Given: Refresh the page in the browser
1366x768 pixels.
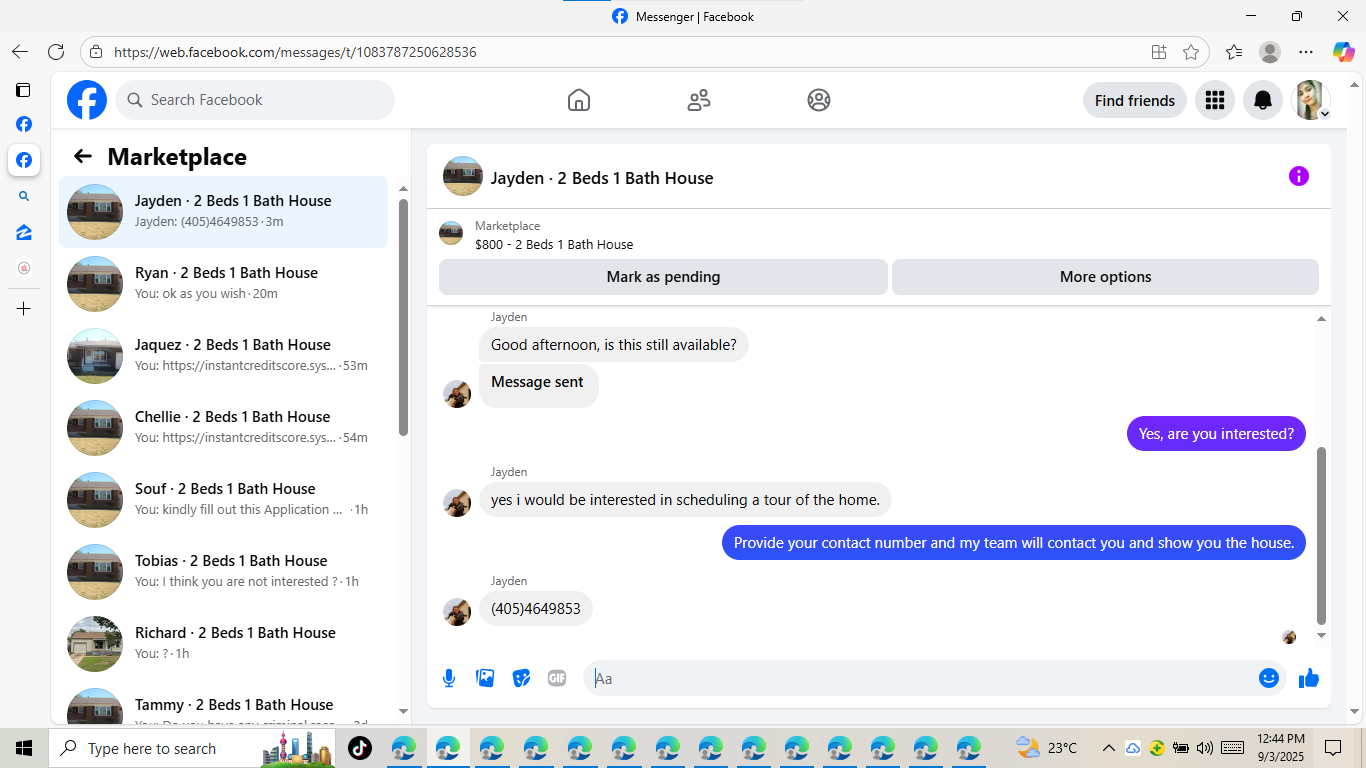Looking at the screenshot, I should pos(56,52).
